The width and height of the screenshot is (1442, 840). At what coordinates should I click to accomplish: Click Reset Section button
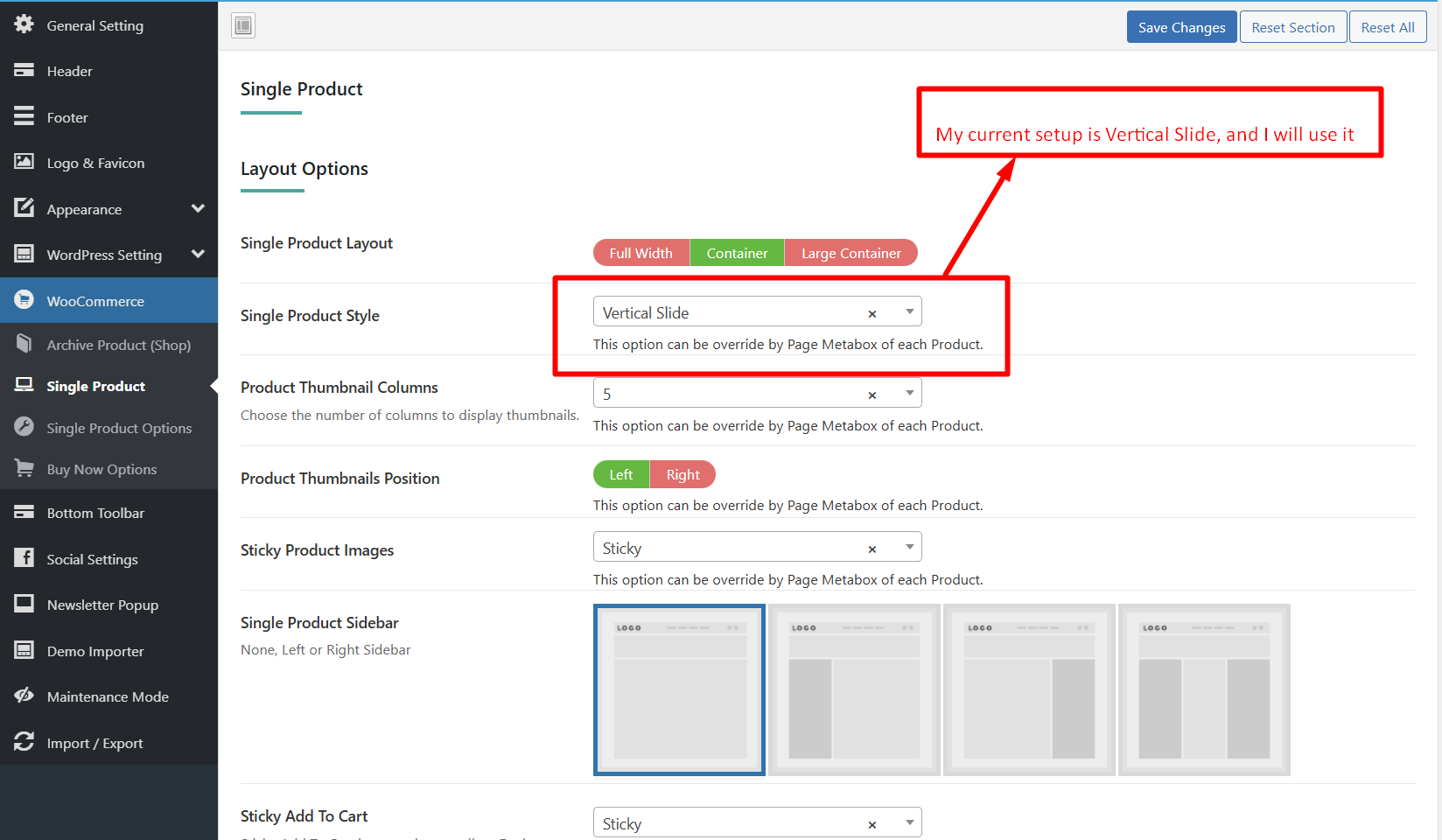(1292, 27)
